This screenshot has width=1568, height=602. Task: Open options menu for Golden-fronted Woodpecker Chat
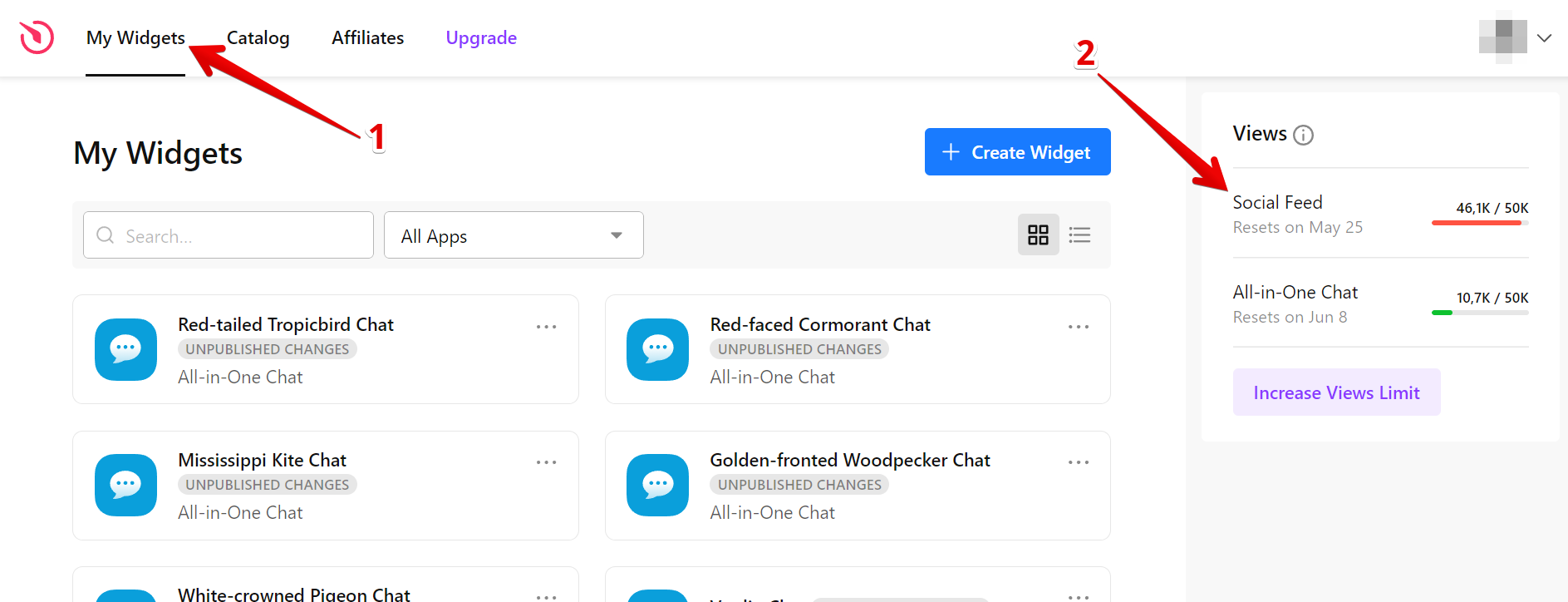pos(1079,462)
